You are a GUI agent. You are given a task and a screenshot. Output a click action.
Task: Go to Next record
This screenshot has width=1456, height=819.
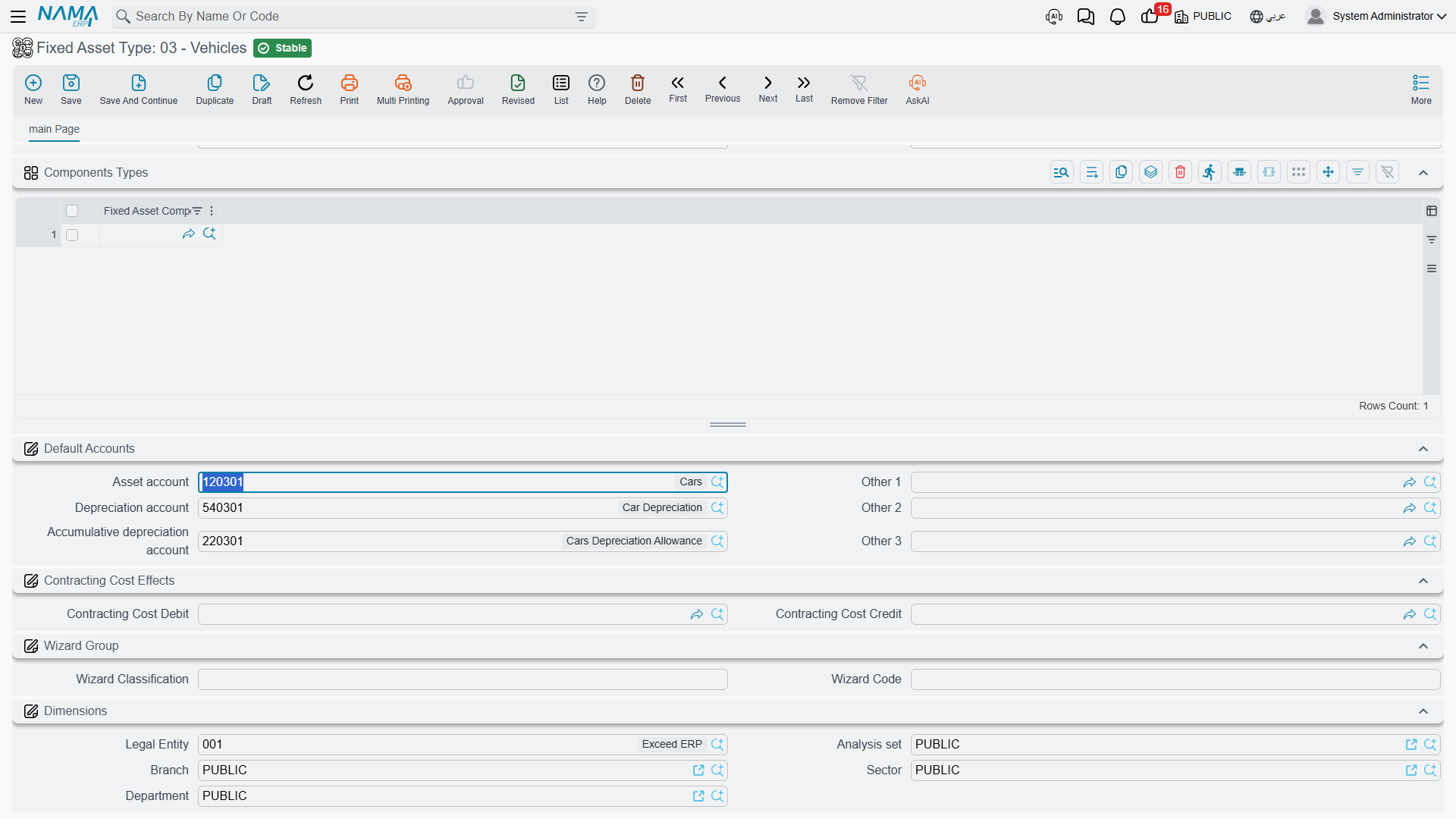tap(768, 89)
